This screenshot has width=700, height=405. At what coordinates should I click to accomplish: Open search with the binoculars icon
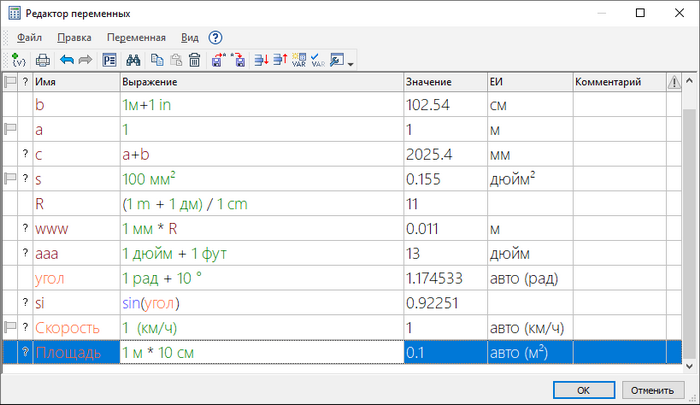click(x=134, y=60)
